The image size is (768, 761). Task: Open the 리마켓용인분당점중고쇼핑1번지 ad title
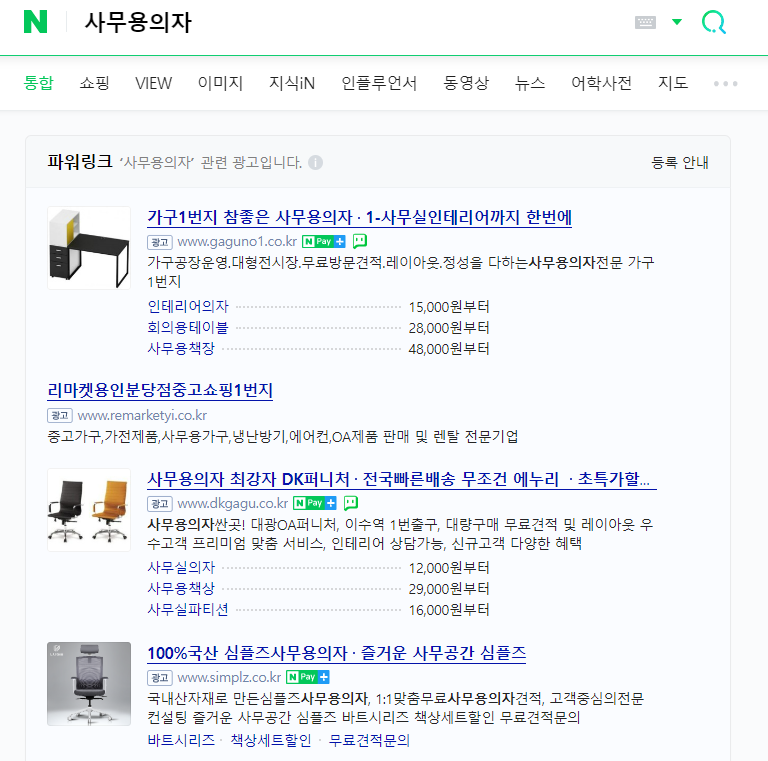point(160,390)
